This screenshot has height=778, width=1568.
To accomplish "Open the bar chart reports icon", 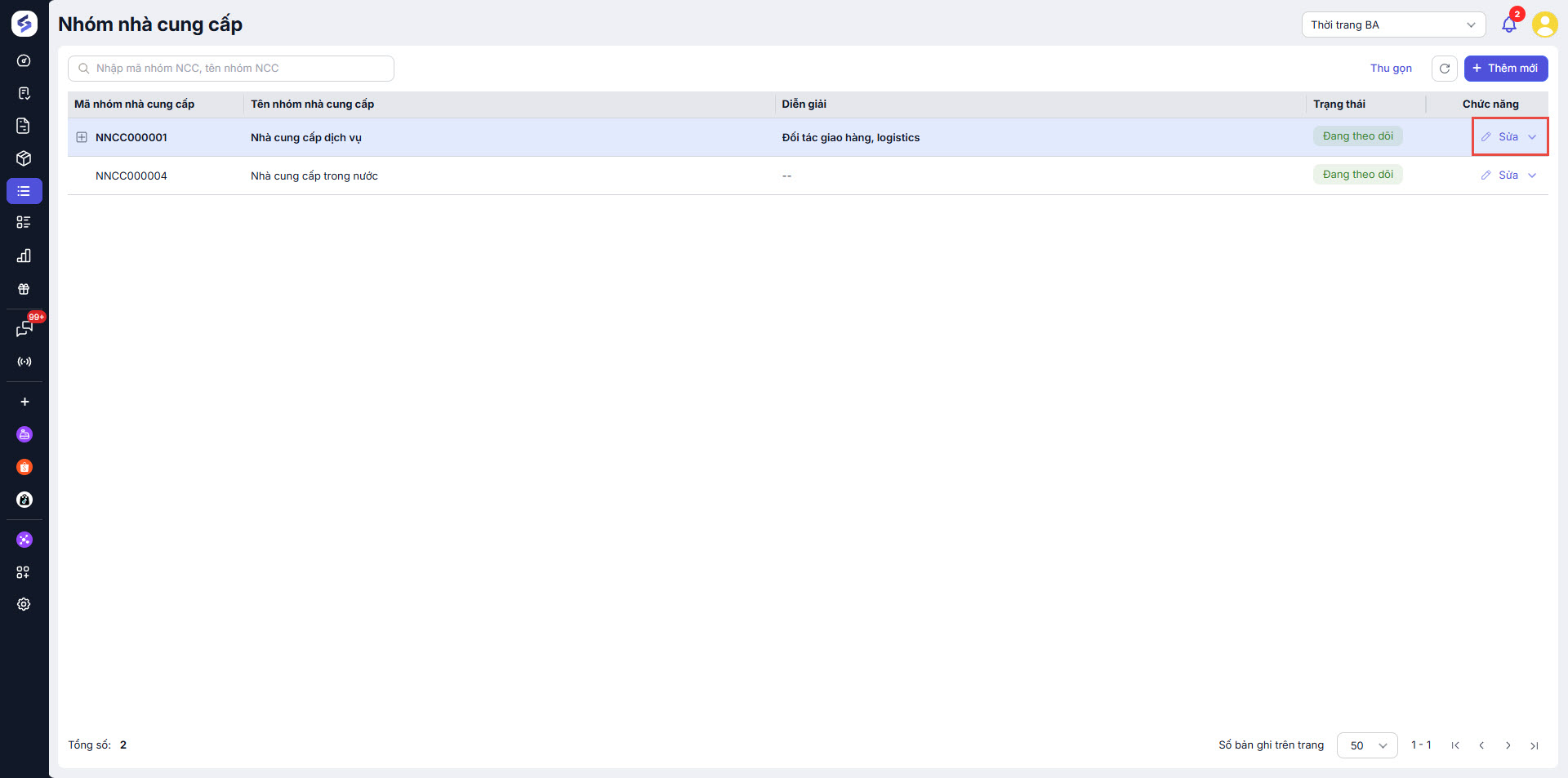I will point(24,256).
